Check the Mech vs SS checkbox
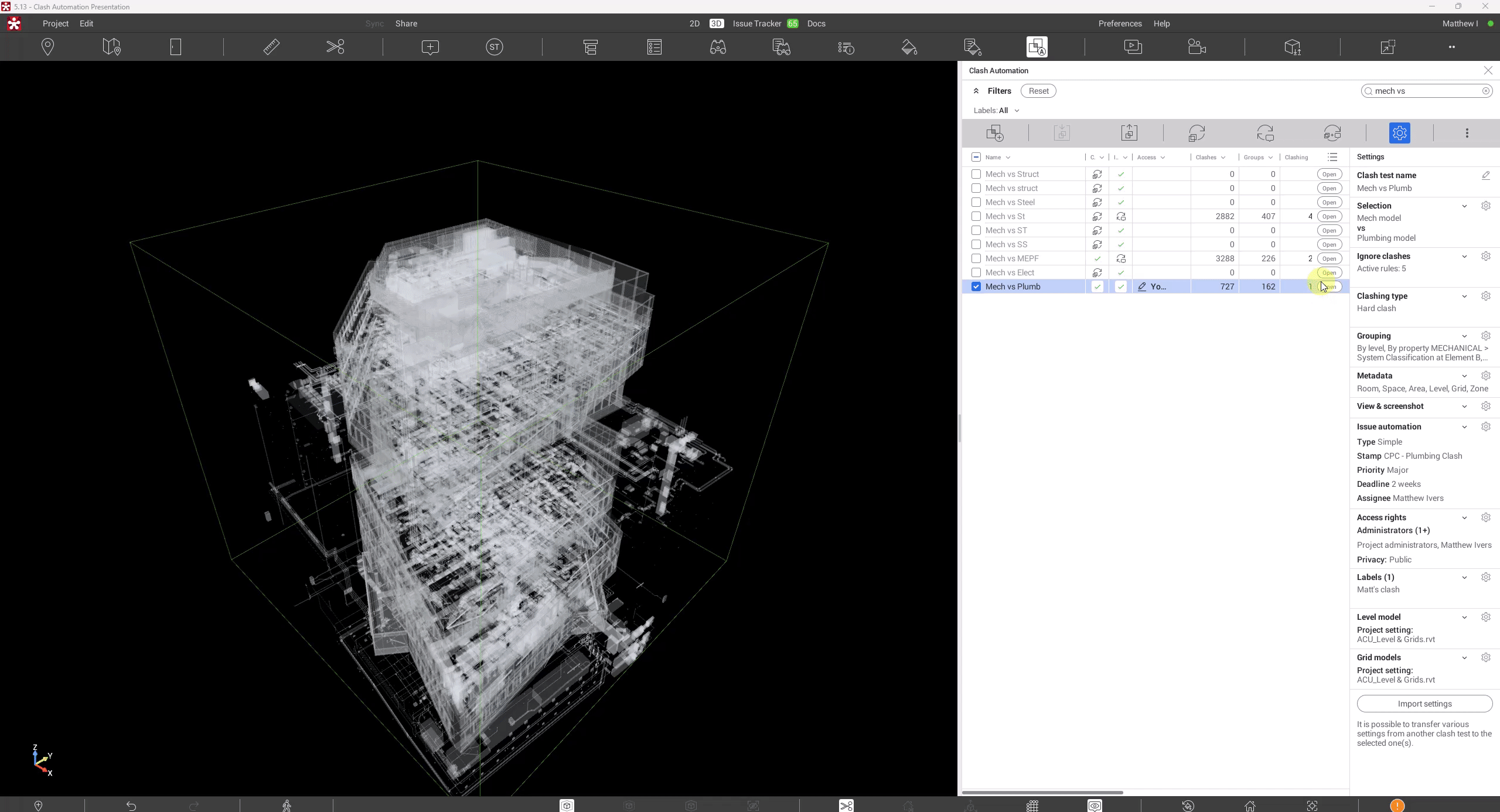 coord(976,244)
